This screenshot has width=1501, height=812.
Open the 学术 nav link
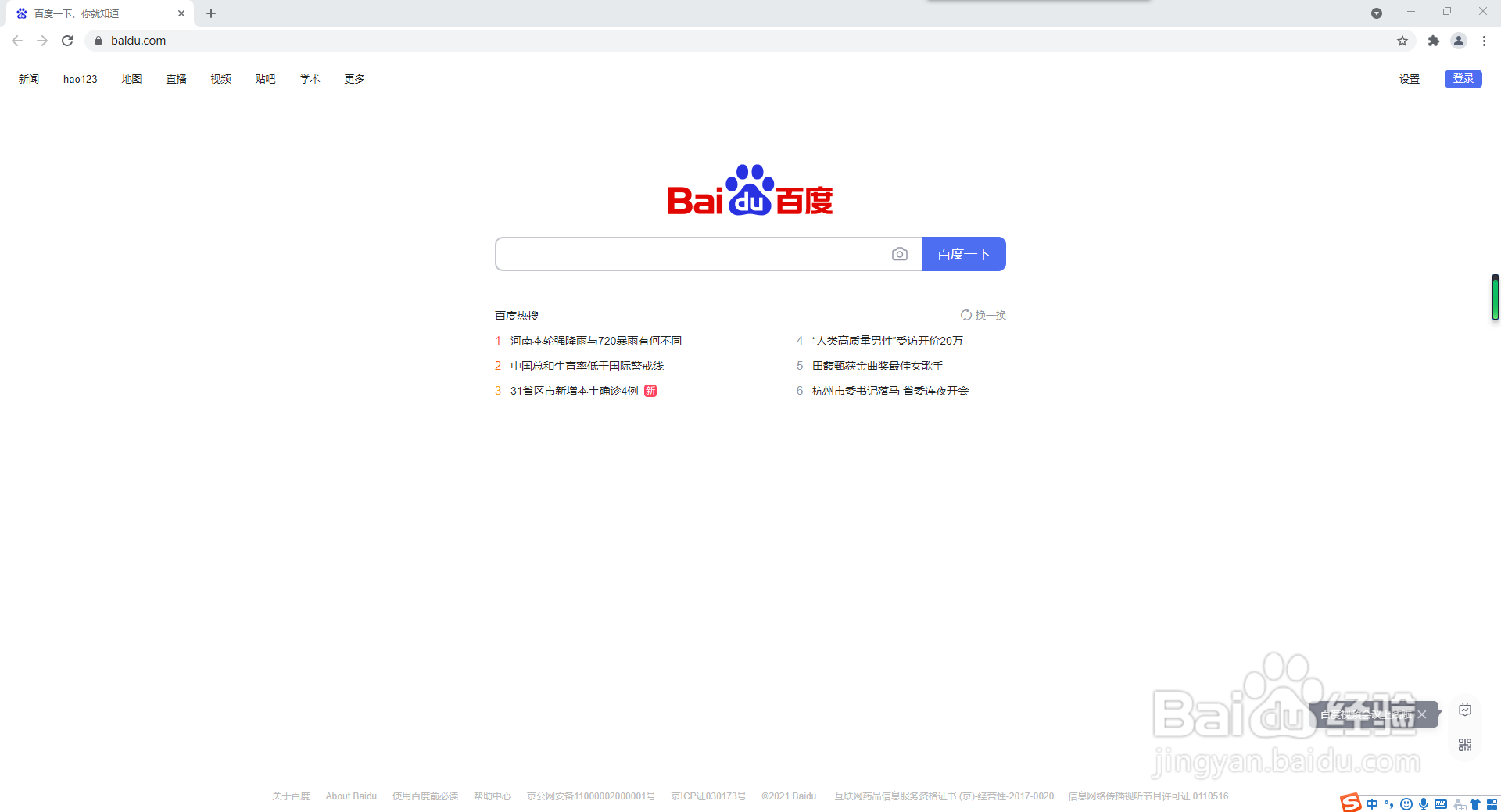coord(310,79)
